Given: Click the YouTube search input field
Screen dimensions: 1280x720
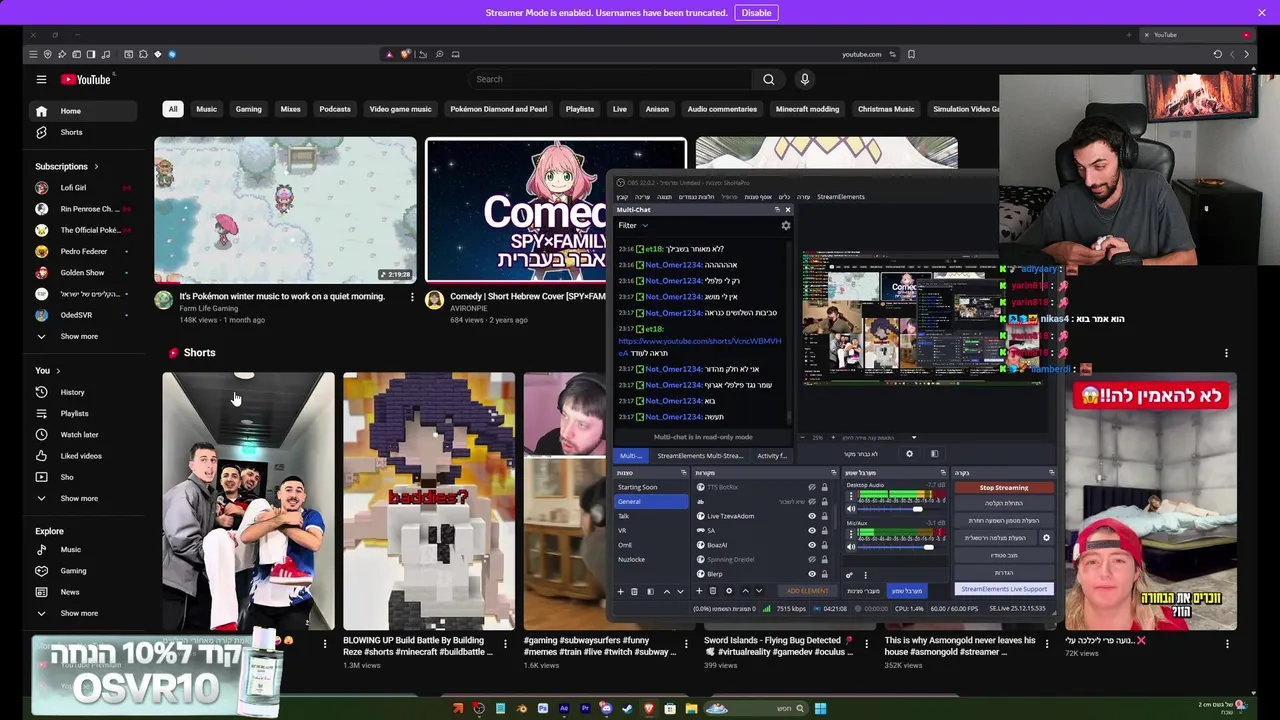Looking at the screenshot, I should point(610,79).
